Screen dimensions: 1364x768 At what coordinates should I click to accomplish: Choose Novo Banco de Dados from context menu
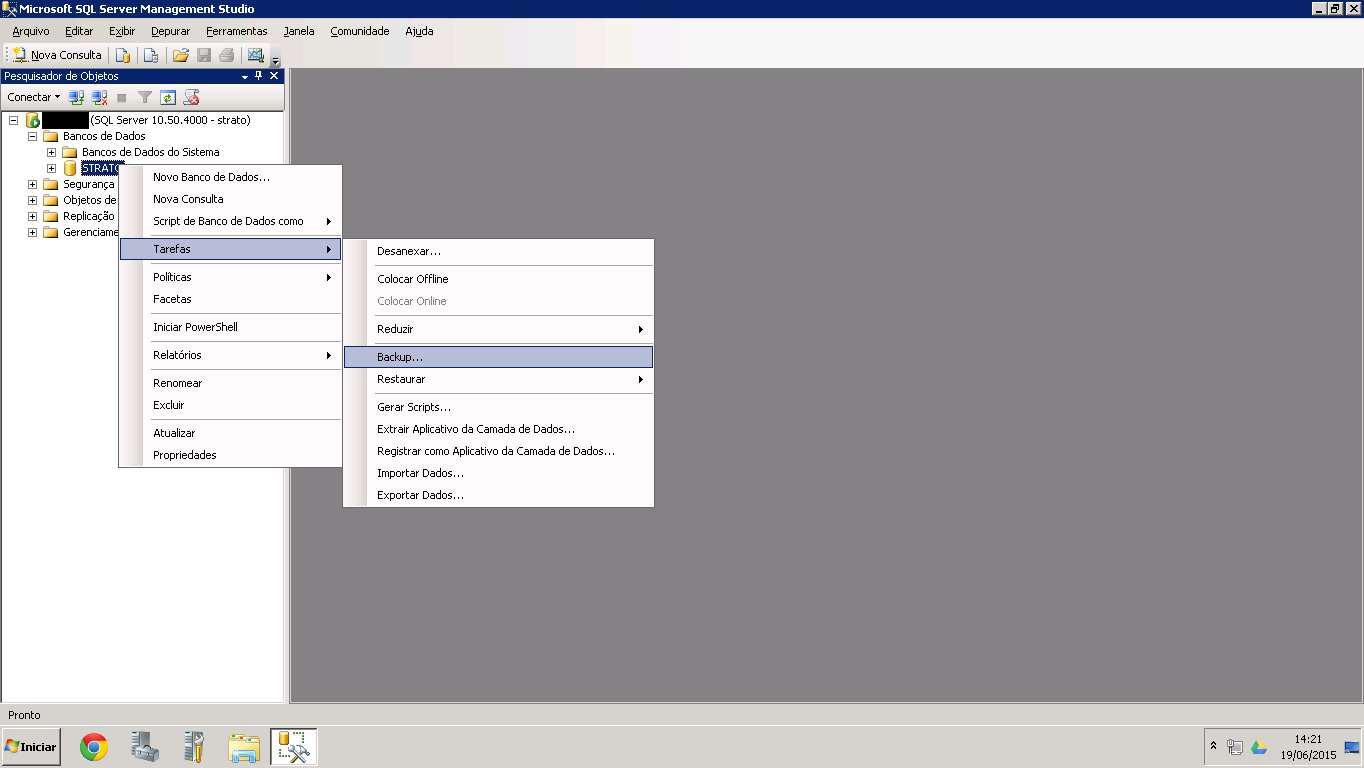[230, 177]
